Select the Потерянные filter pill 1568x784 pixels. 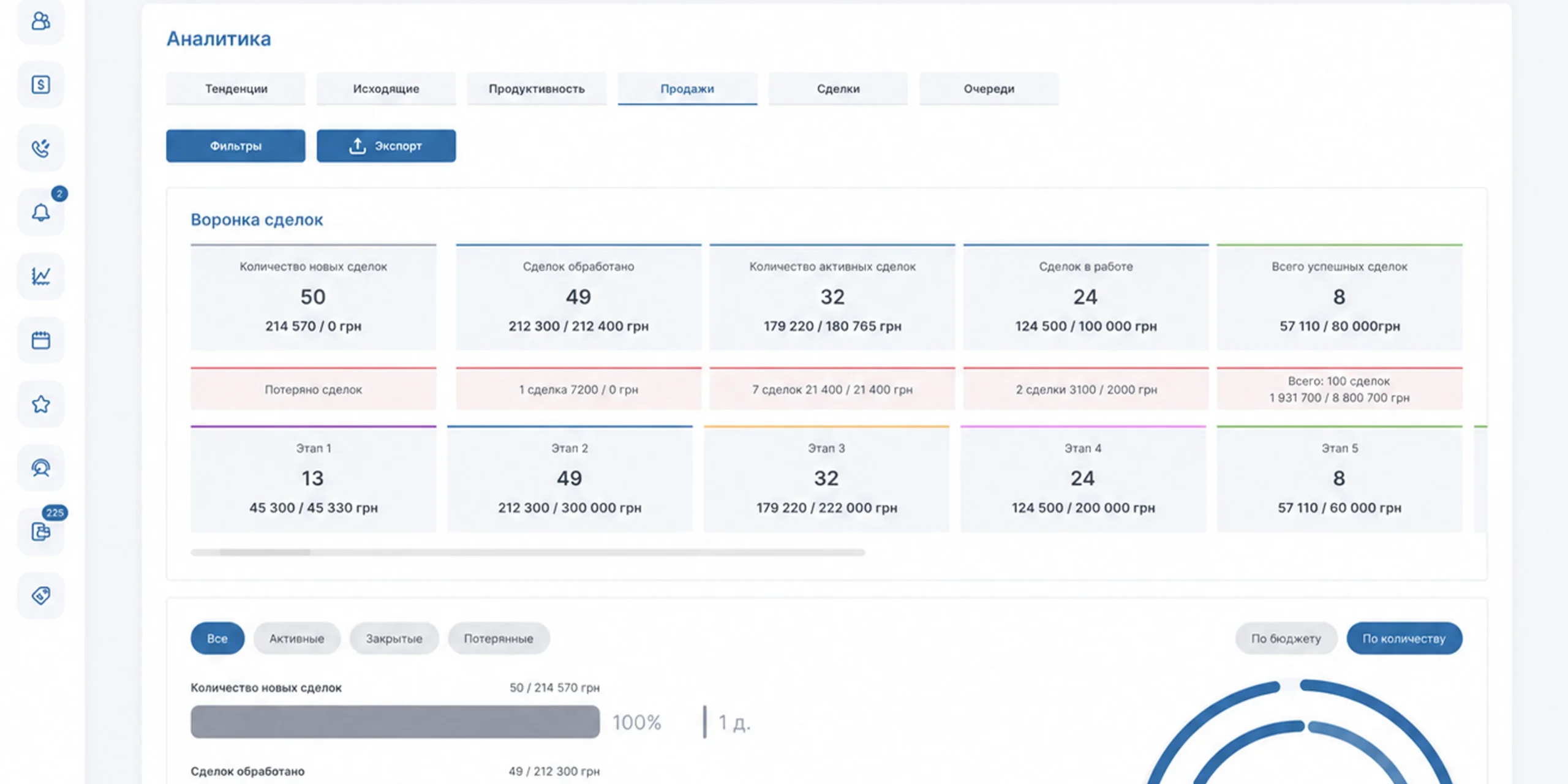coord(499,638)
